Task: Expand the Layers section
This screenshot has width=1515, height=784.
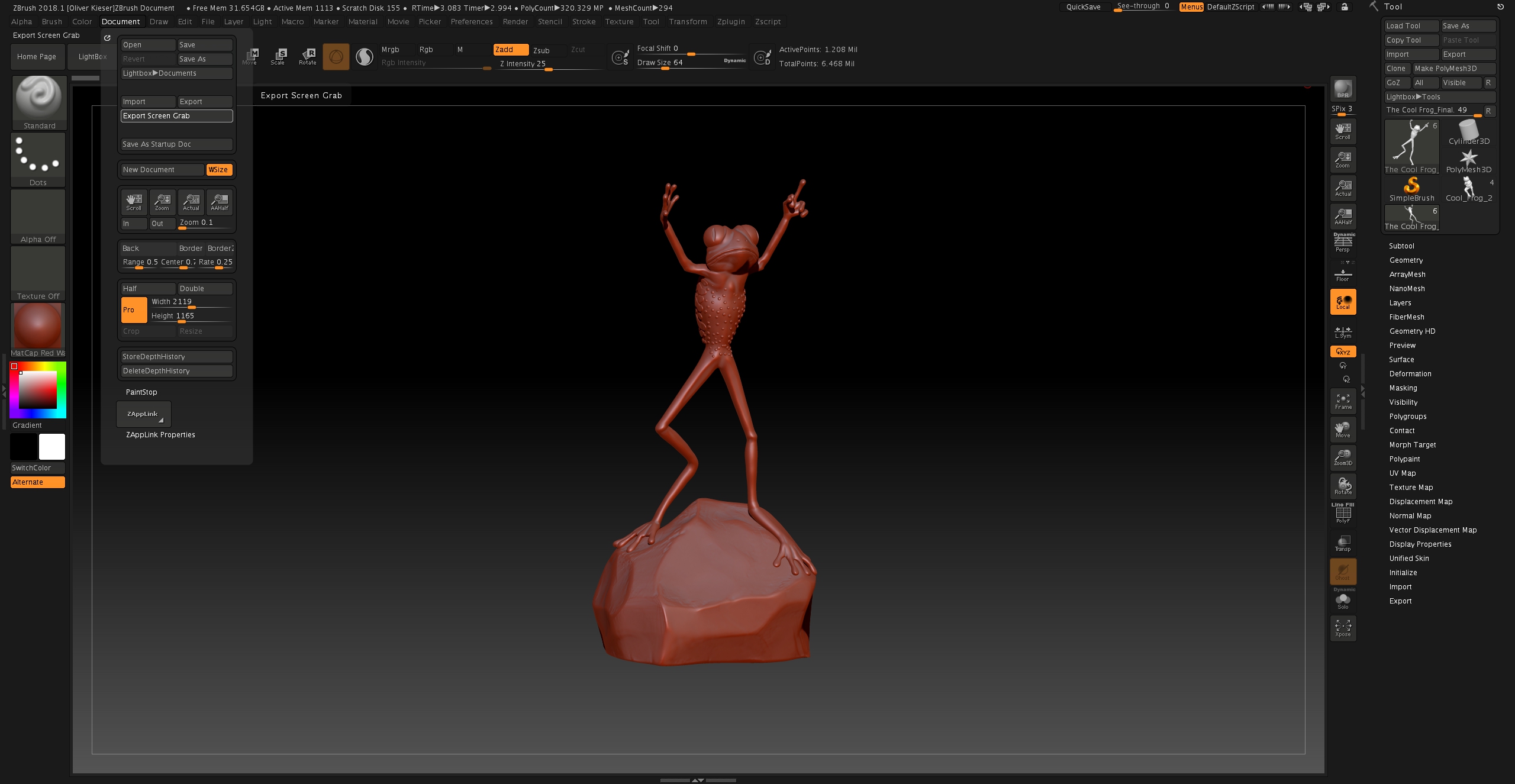Action: 1400,303
